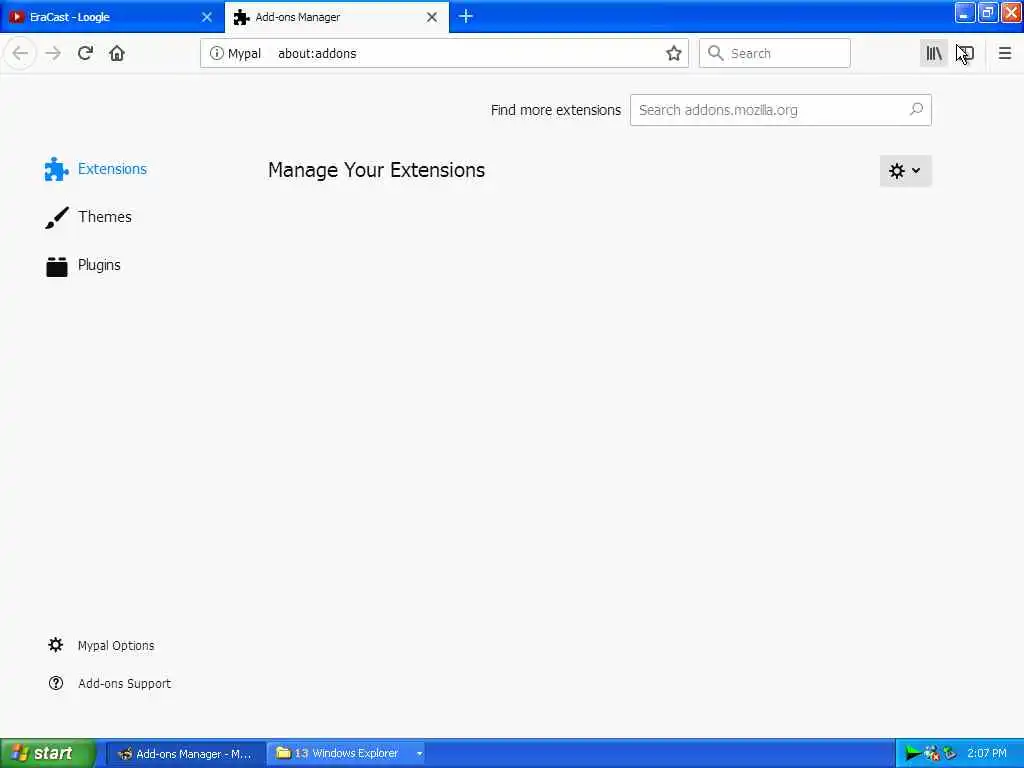
Task: Switch to the EraCast - Loogle tab
Action: click(112, 17)
